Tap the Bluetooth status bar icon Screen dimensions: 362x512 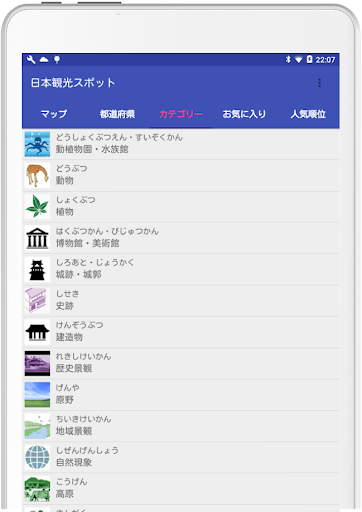[288, 60]
